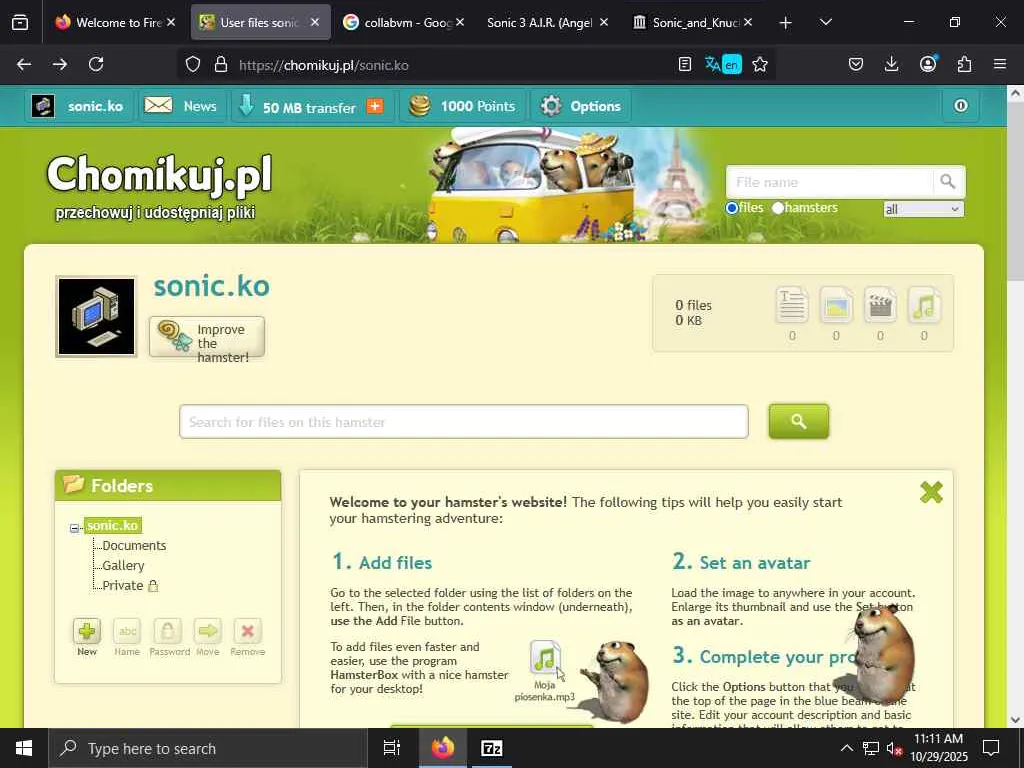Click the magnifier icon beside File name field
The height and width of the screenshot is (768, 1024).
pyautogui.click(x=948, y=182)
